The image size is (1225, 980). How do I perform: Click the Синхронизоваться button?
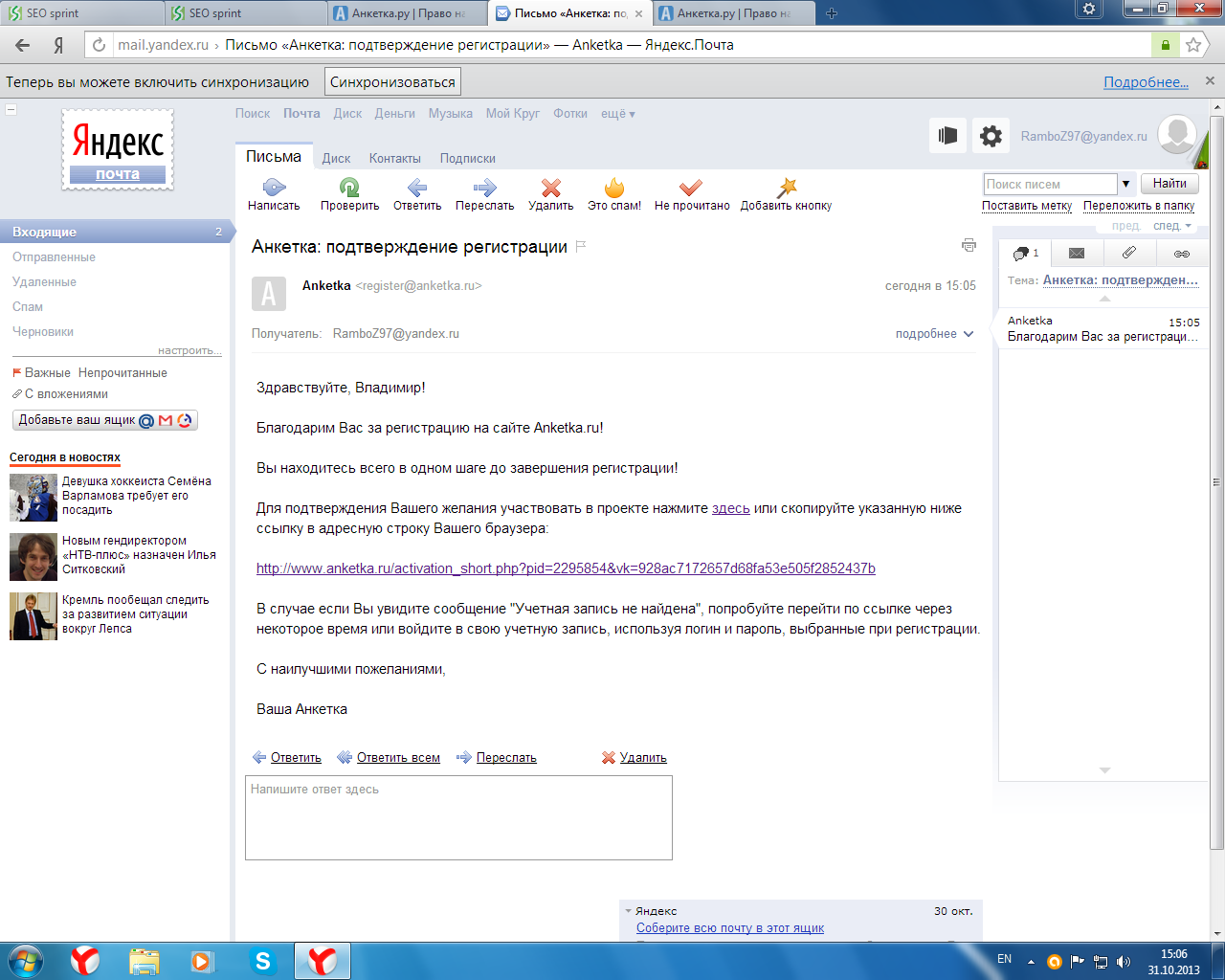click(392, 82)
